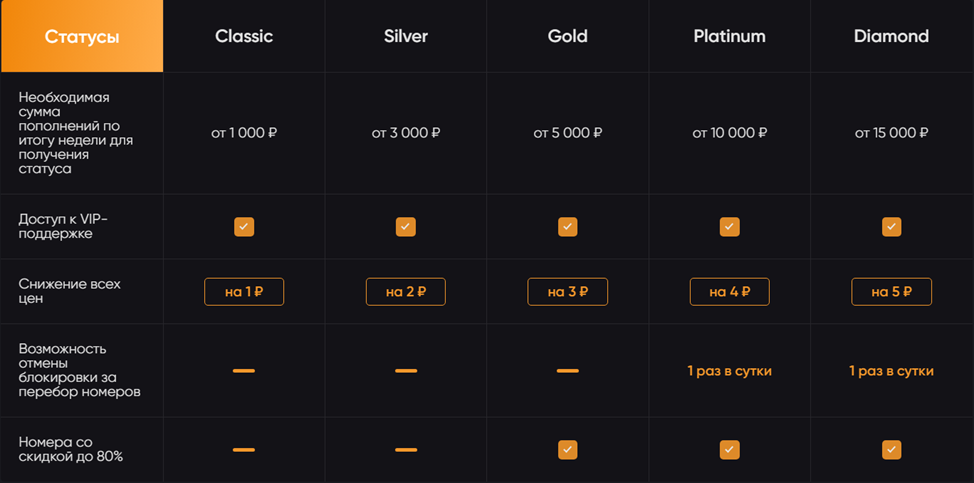This screenshot has height=483, width=974.
Task: Select the Diamond column header
Action: click(x=891, y=36)
